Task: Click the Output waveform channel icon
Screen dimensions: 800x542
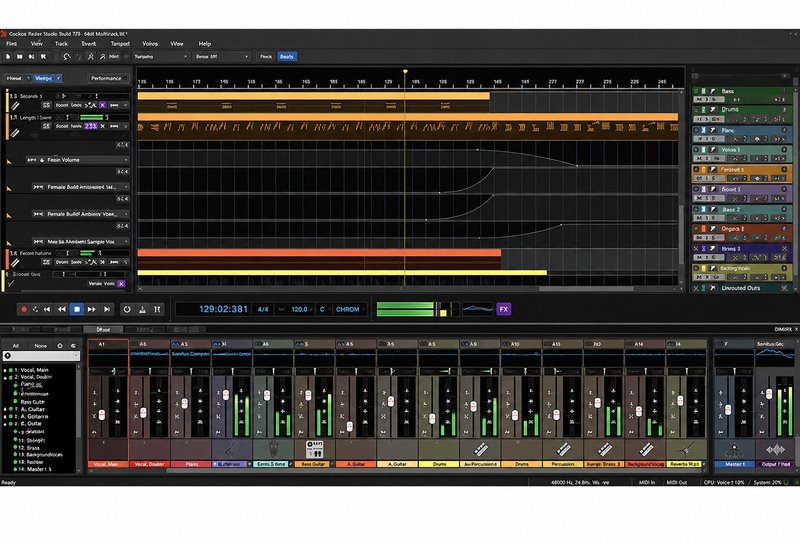Action: pos(776,451)
